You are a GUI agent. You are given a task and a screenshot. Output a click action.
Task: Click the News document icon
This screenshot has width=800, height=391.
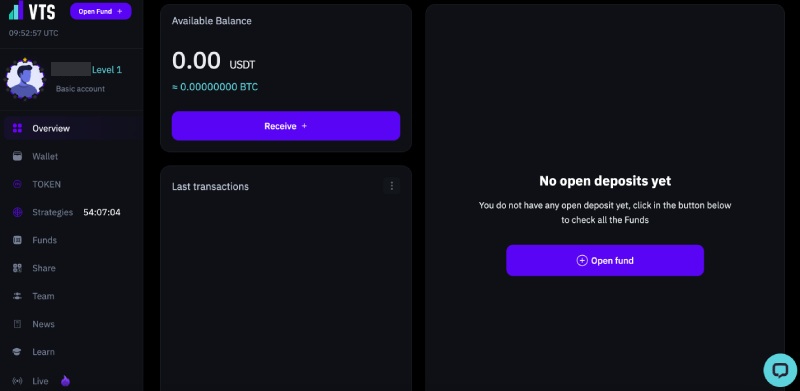(x=17, y=324)
